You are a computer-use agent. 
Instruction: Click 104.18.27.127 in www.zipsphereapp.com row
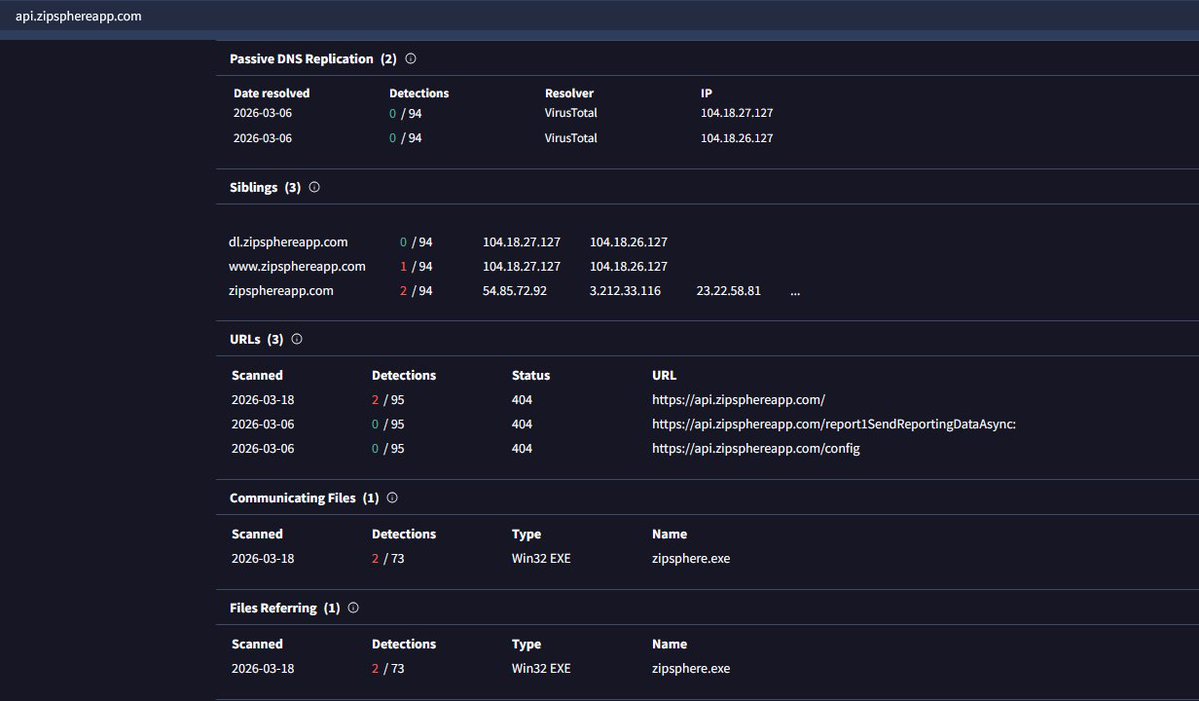click(x=522, y=266)
